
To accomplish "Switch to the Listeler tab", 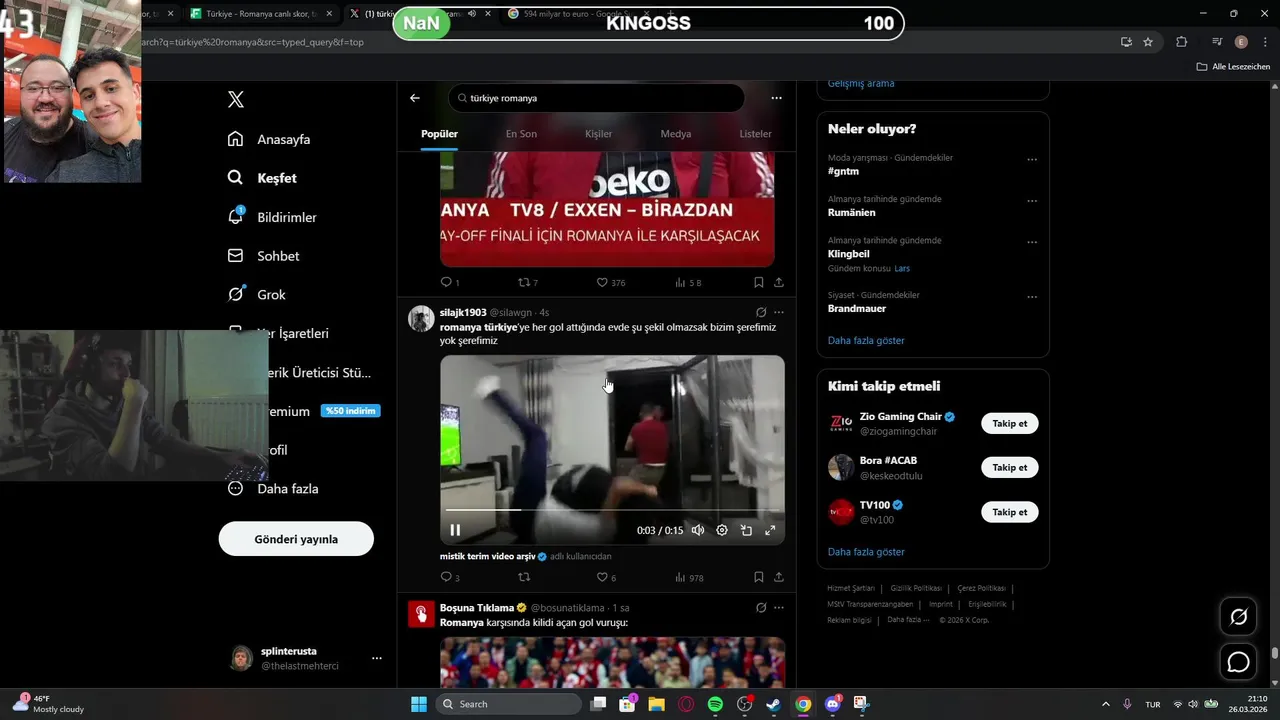I will pos(755,134).
